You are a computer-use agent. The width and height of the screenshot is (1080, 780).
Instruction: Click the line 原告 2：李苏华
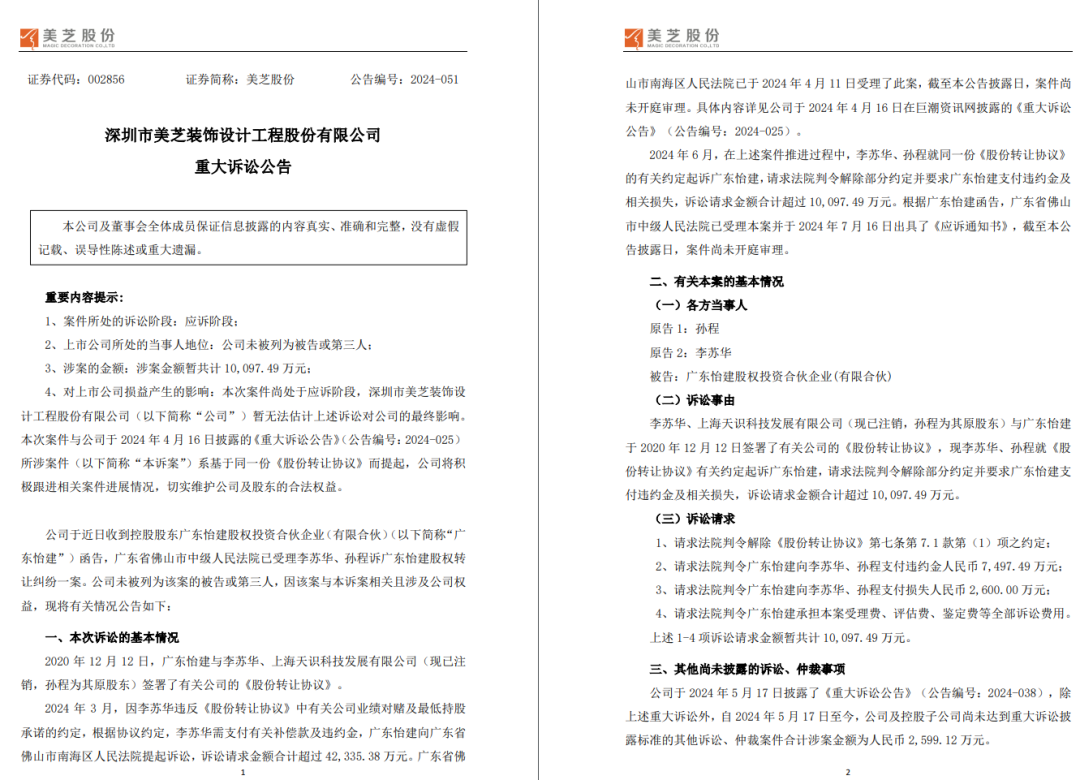click(690, 353)
